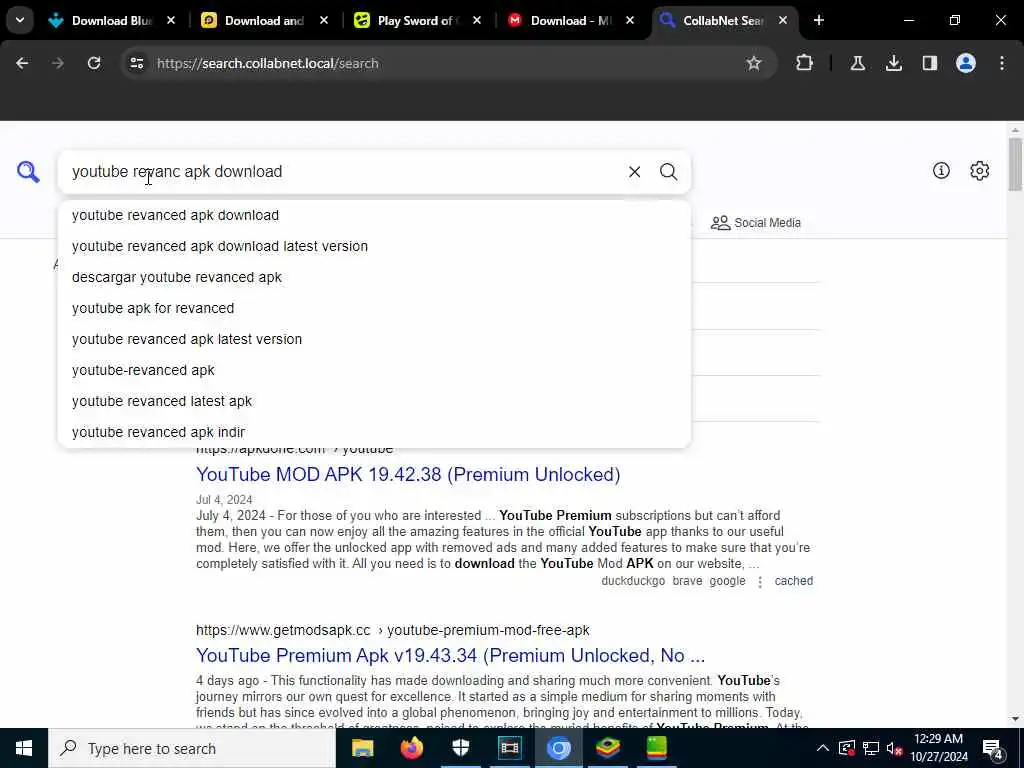Image resolution: width=1024 pixels, height=768 pixels.
Task: Open the duckduckgo engine link
Action: [x=633, y=581]
